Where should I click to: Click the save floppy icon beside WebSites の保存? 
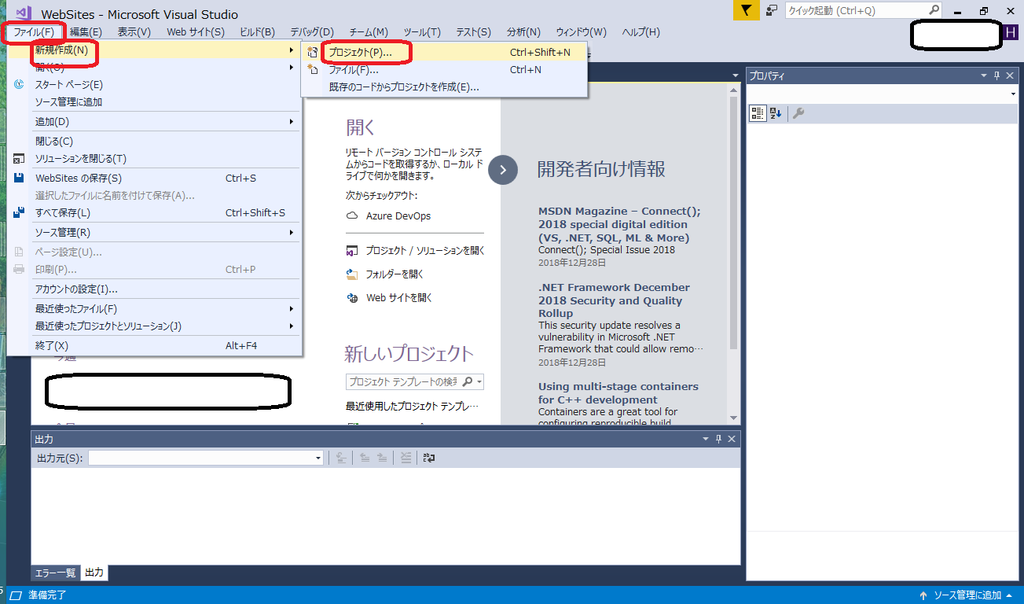(19, 178)
